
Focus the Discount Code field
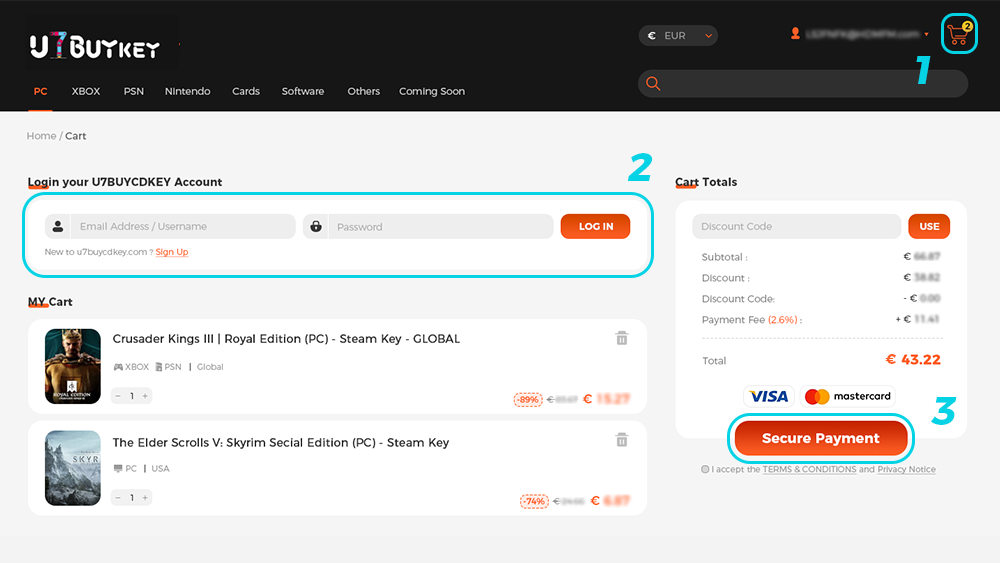(797, 226)
